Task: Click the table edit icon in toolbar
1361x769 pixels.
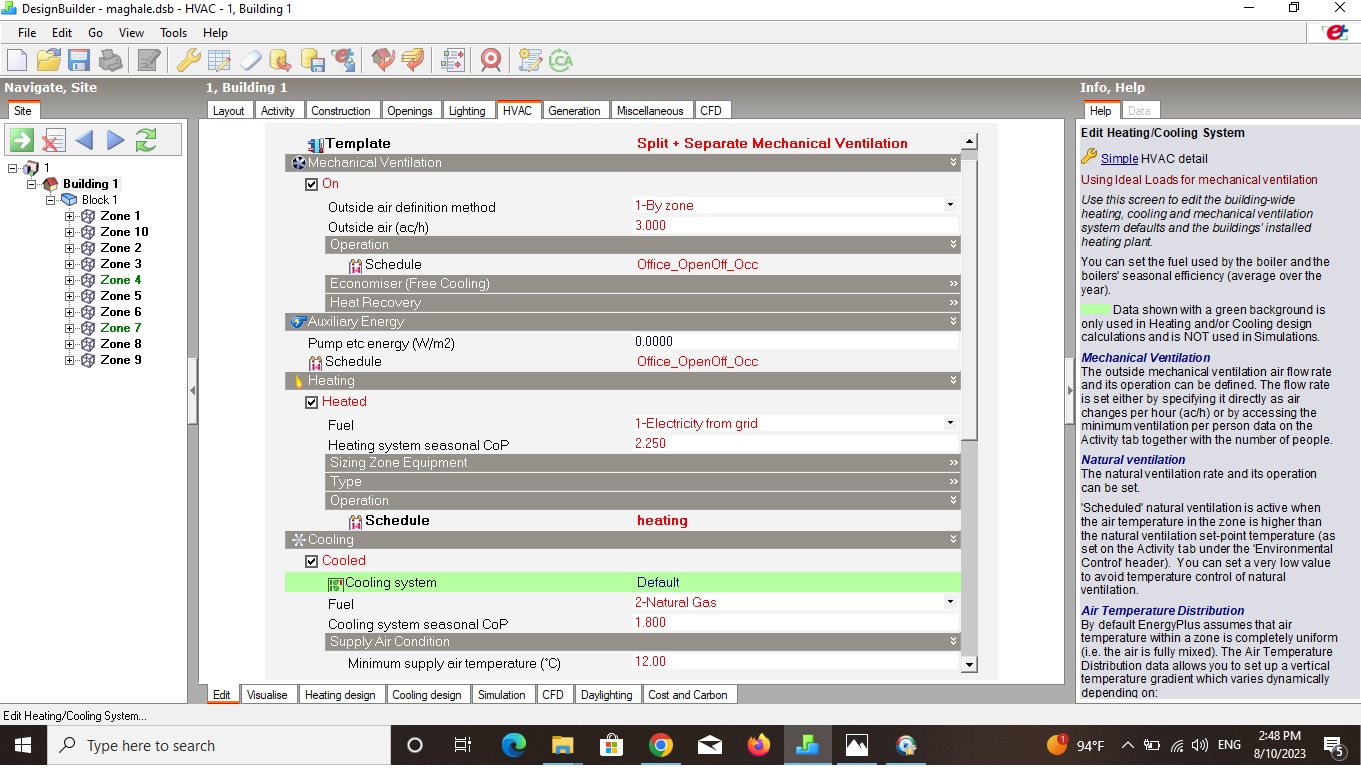Action: pyautogui.click(x=220, y=60)
